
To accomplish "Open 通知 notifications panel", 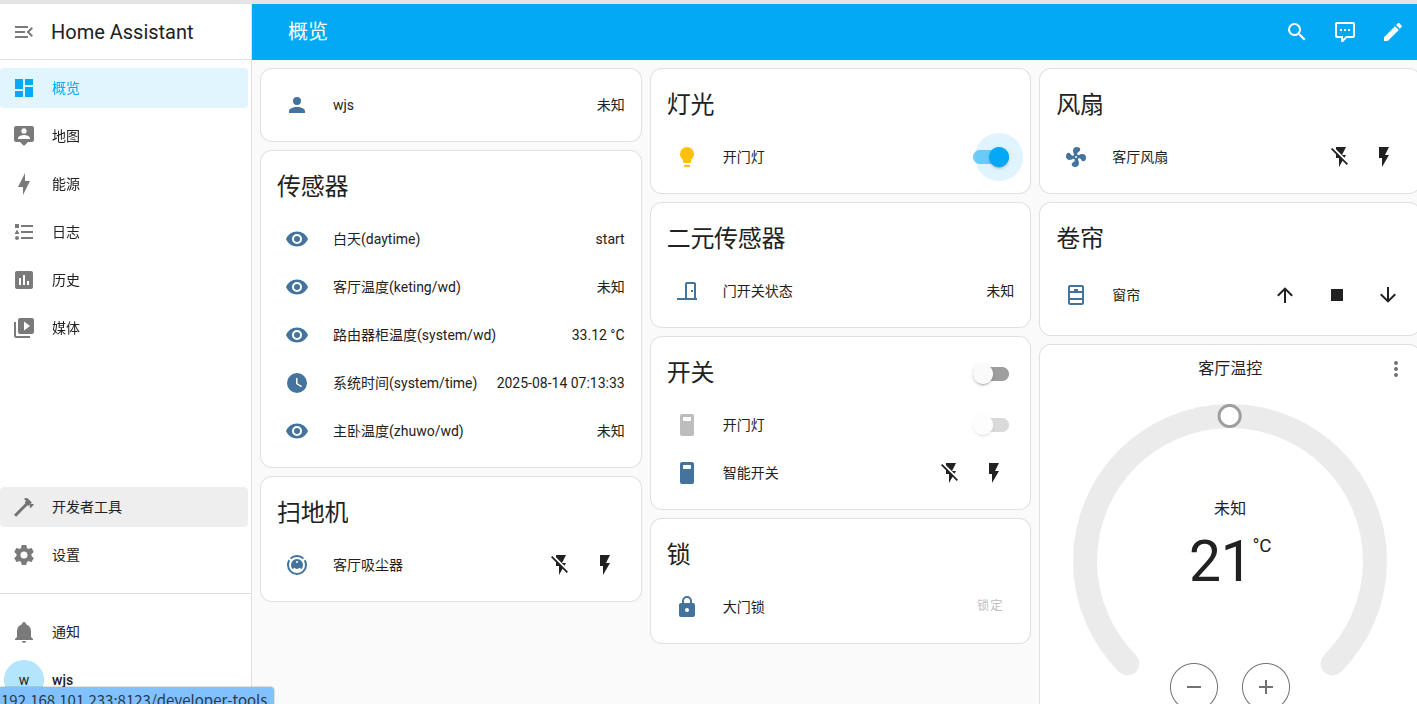I will pos(124,632).
